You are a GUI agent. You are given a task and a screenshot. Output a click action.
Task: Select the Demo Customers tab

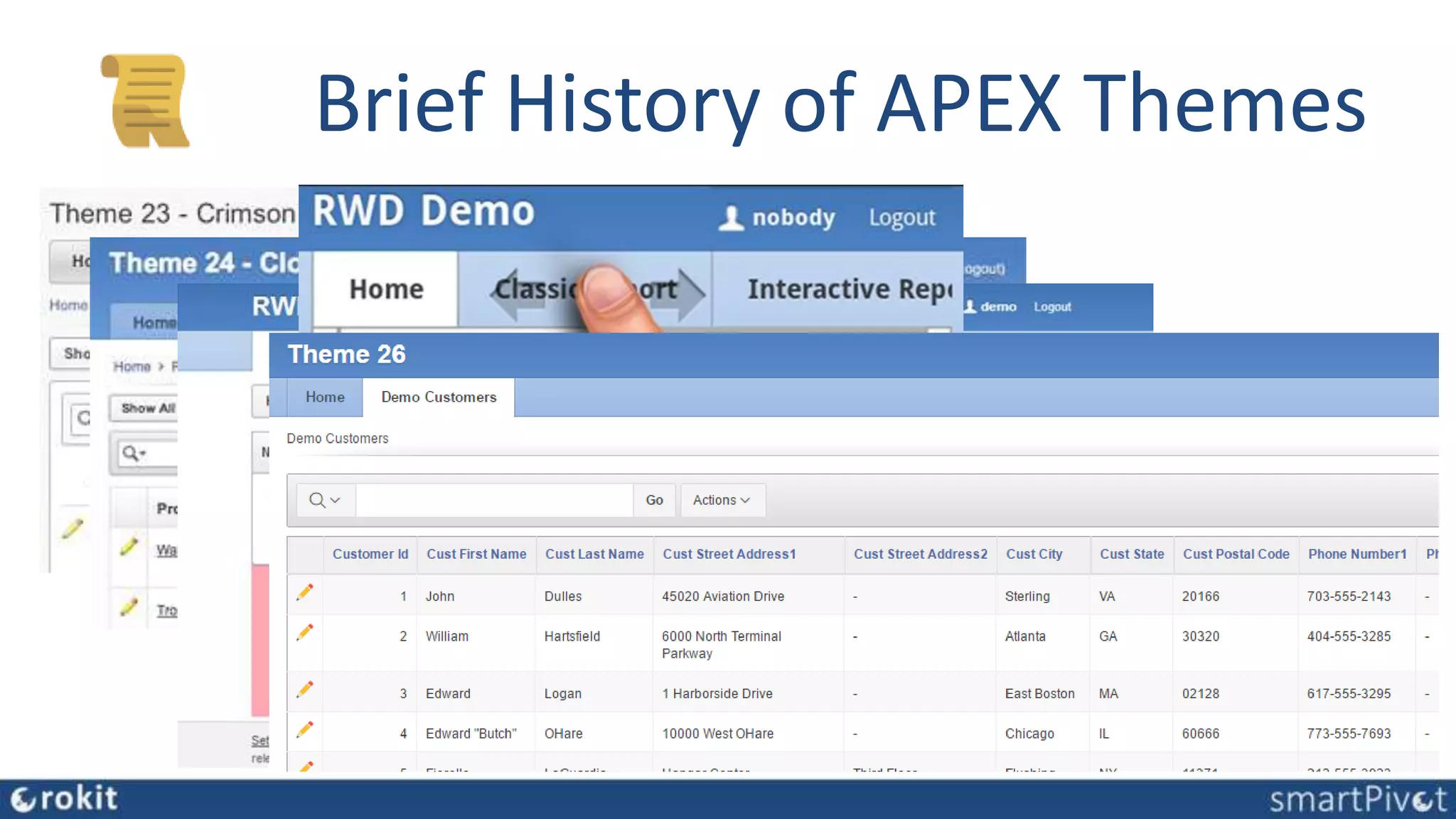coord(439,397)
